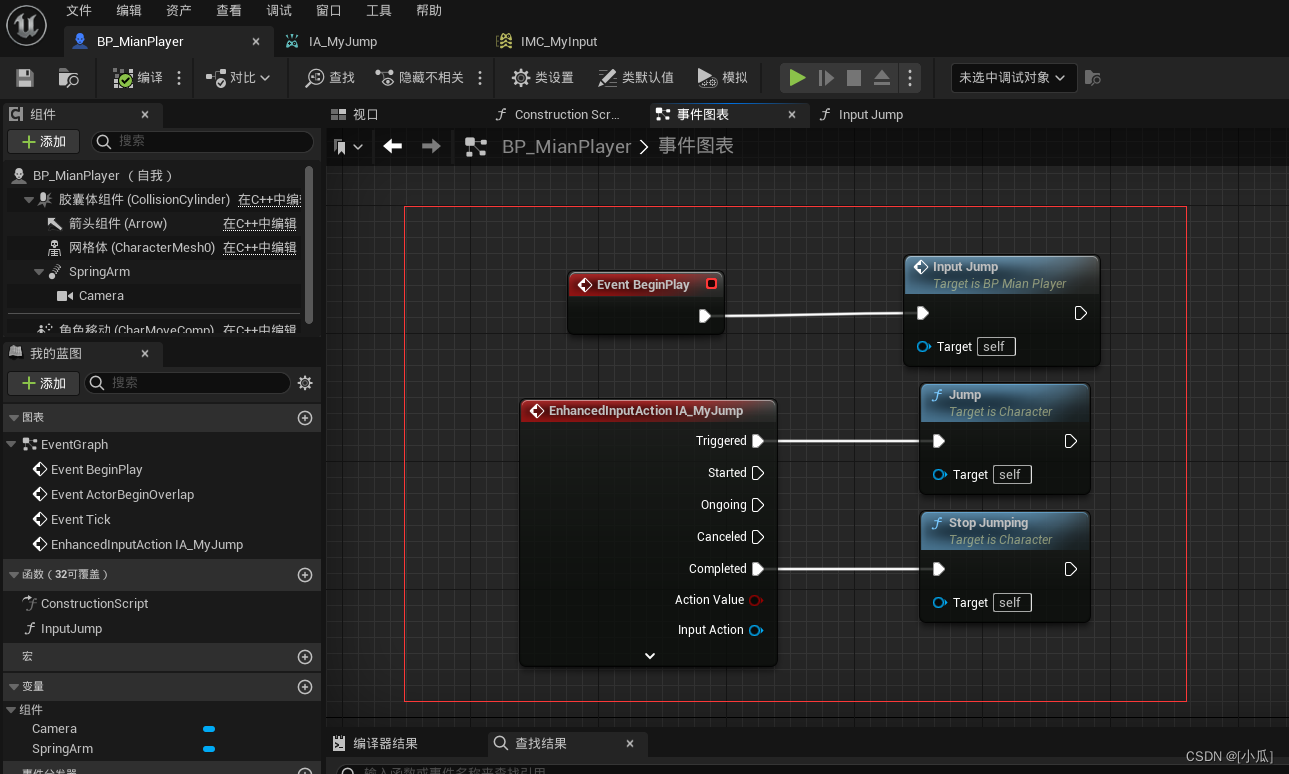
Task: Open the 调试 menu
Action: pyautogui.click(x=279, y=10)
